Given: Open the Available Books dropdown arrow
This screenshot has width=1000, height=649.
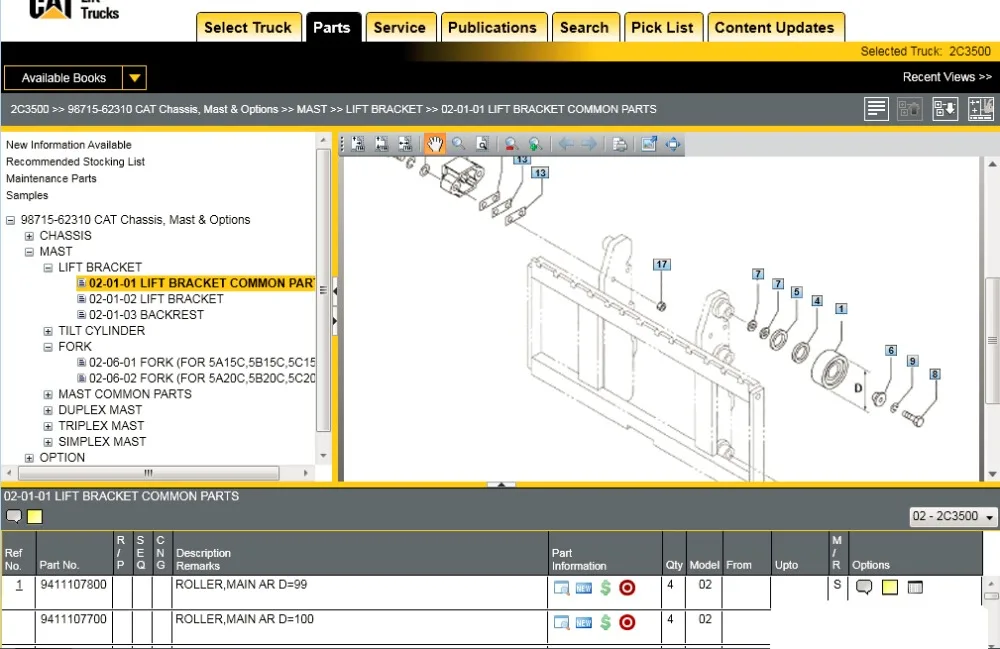Looking at the screenshot, I should pos(135,78).
